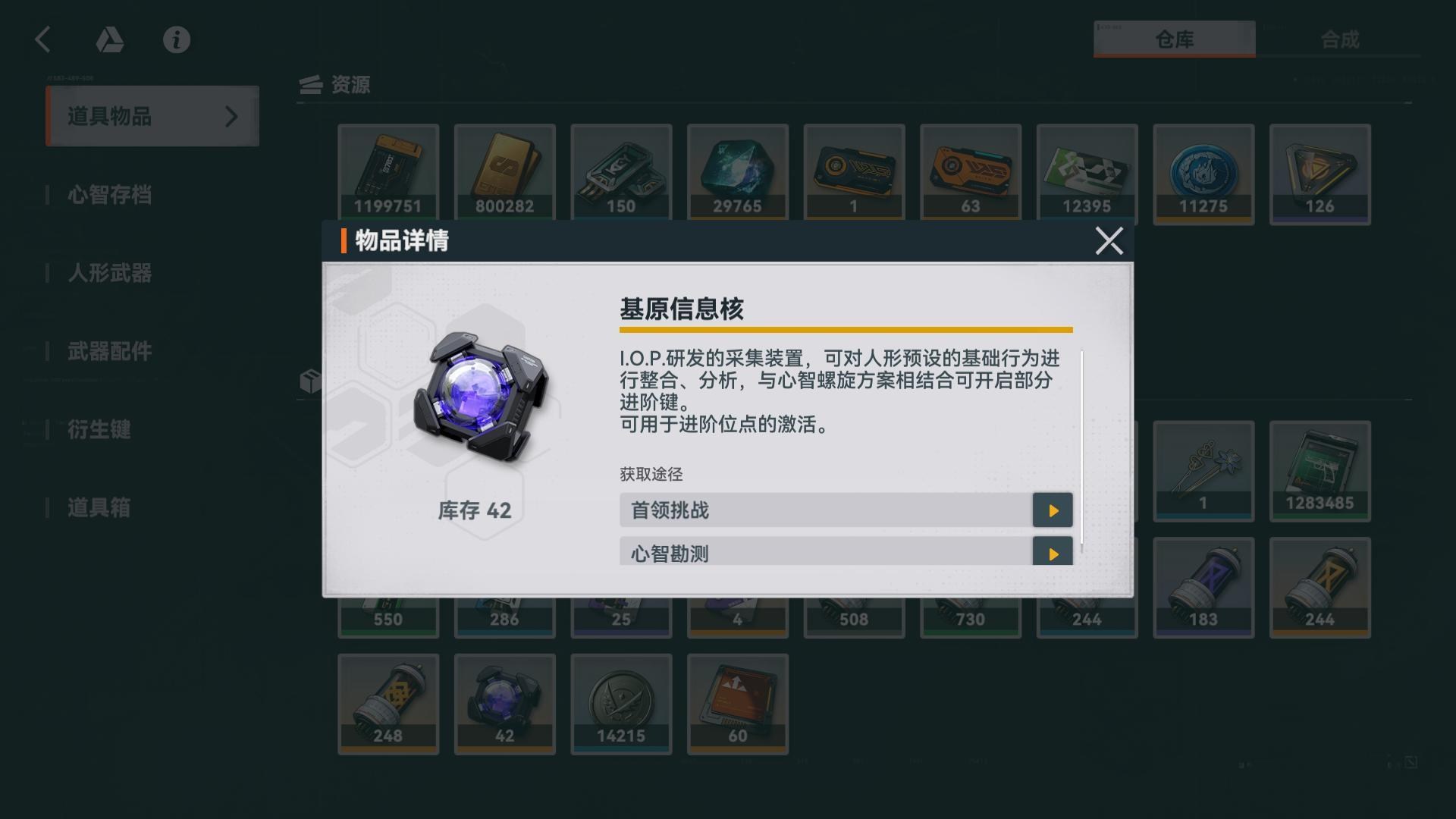The height and width of the screenshot is (819, 1456).
Task: Select the 武器配件 category
Action: tap(110, 351)
